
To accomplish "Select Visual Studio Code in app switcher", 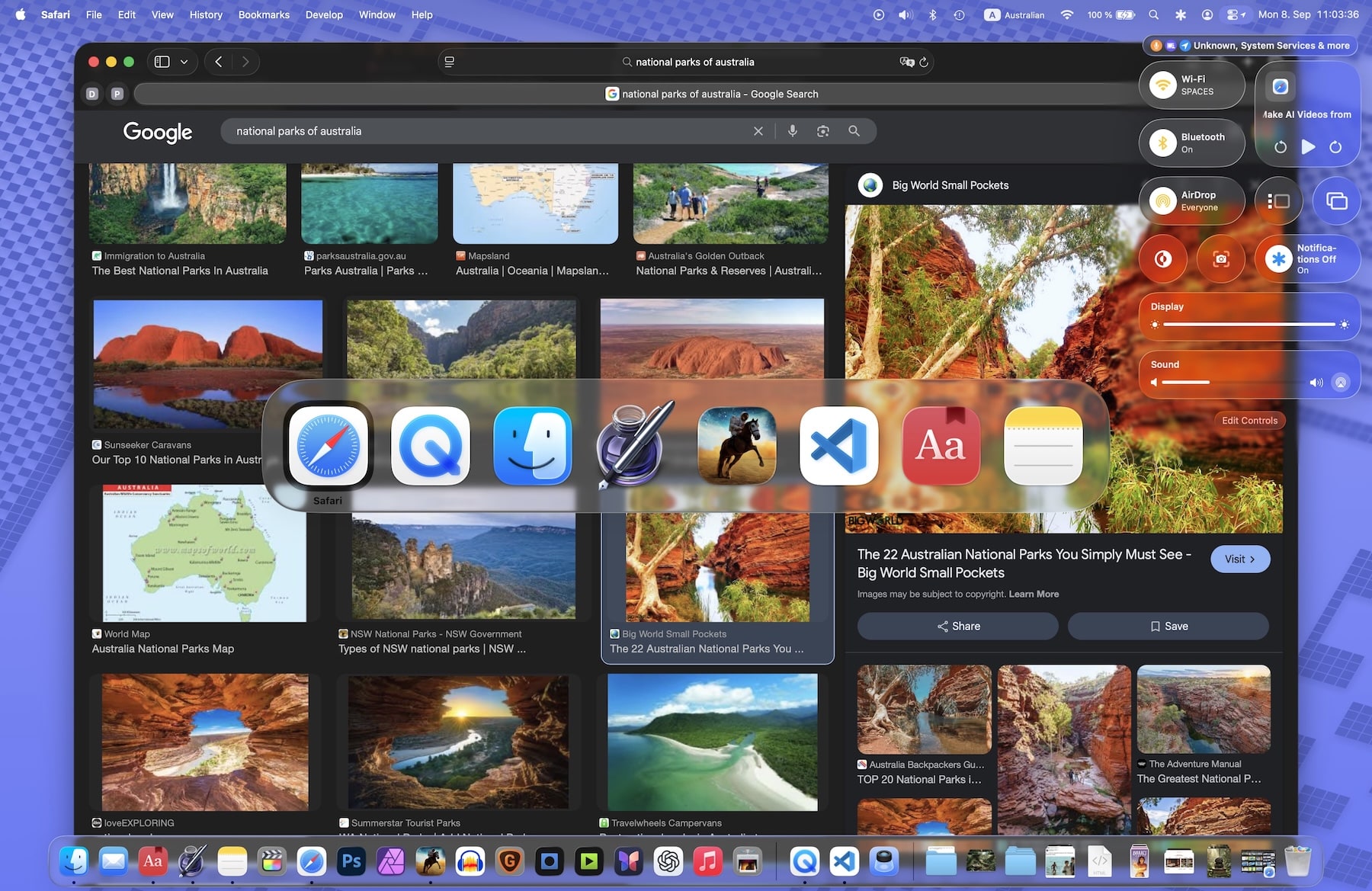I will 838,446.
